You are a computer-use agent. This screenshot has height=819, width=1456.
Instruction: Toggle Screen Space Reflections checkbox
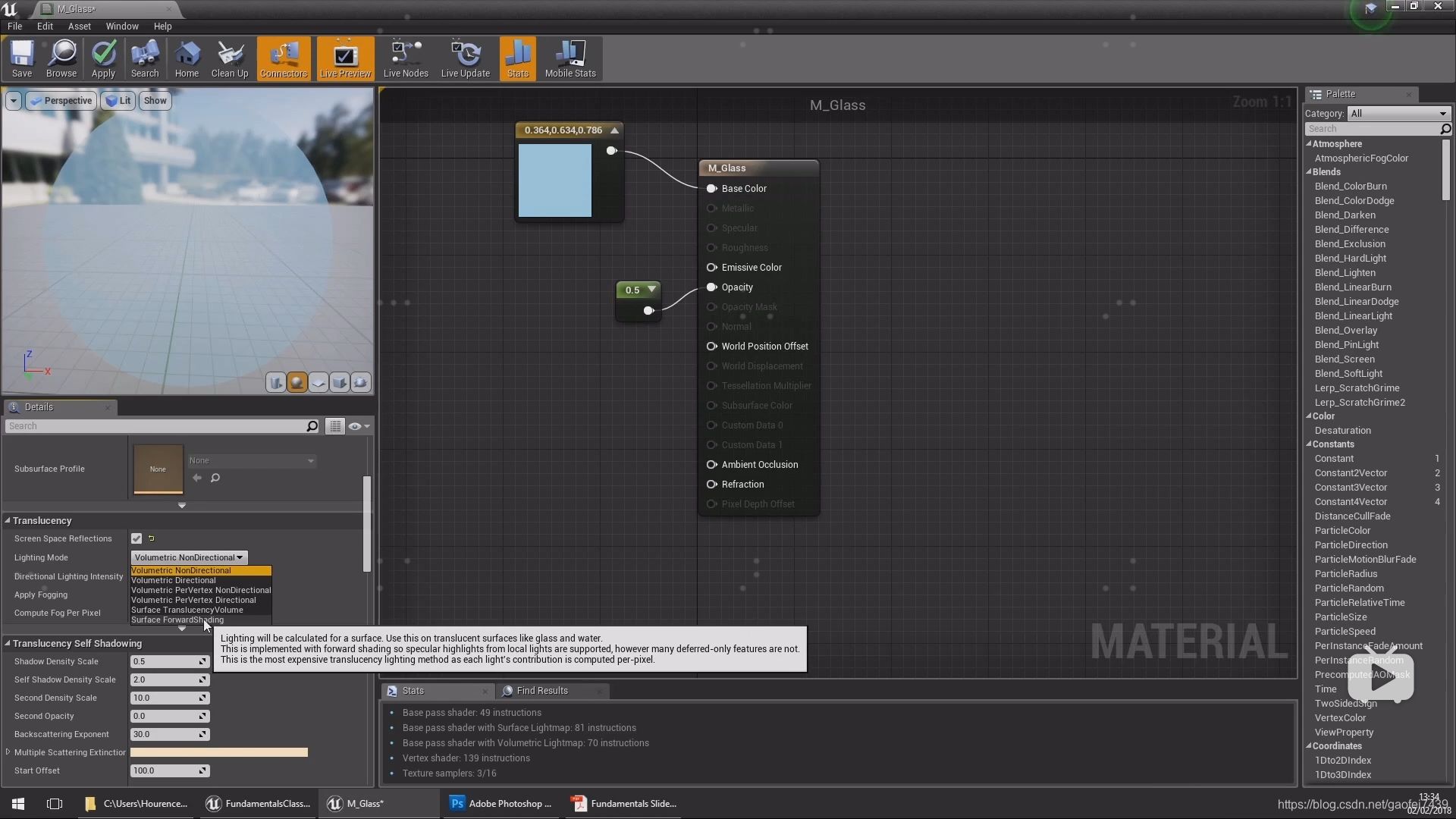136,538
